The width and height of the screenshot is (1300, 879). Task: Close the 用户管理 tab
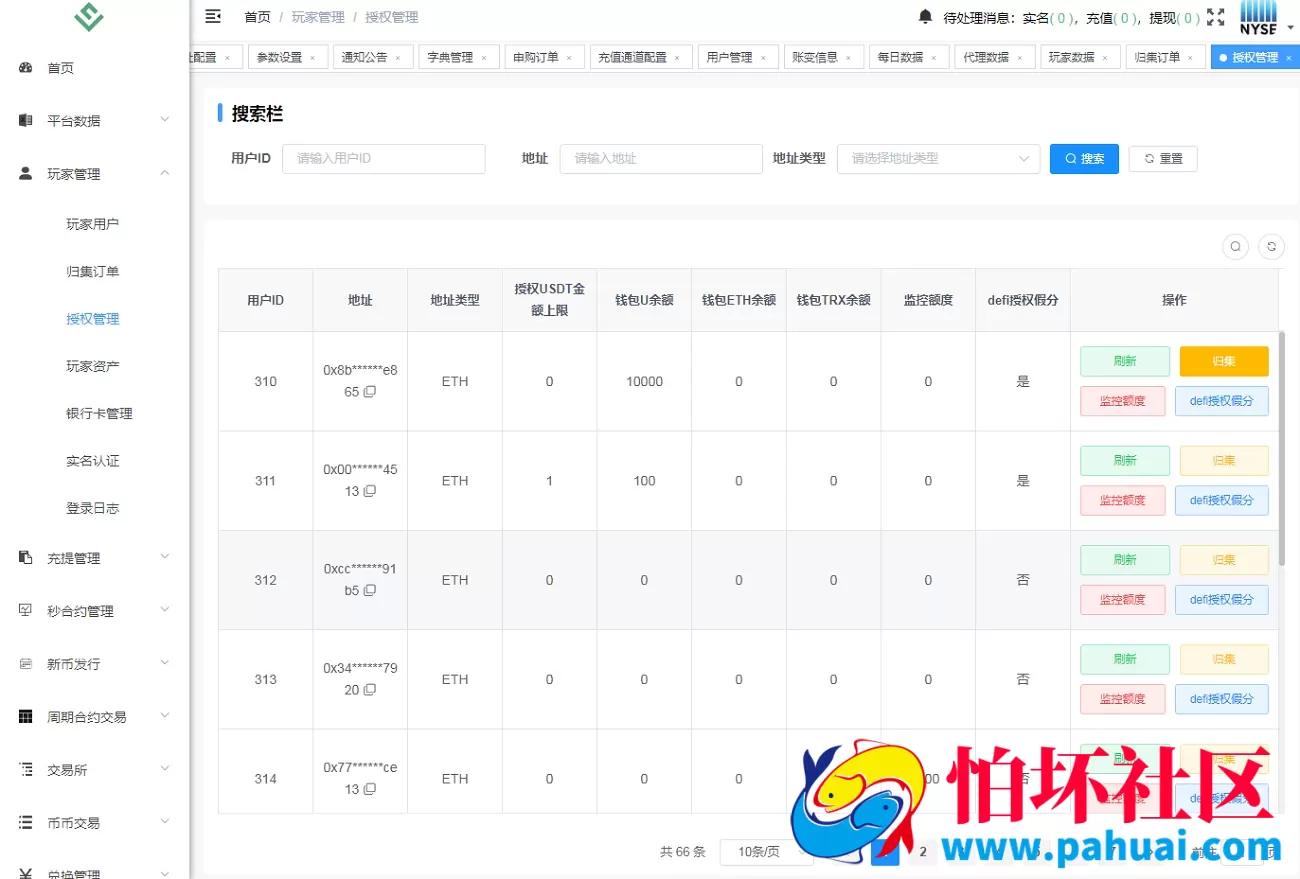763,58
